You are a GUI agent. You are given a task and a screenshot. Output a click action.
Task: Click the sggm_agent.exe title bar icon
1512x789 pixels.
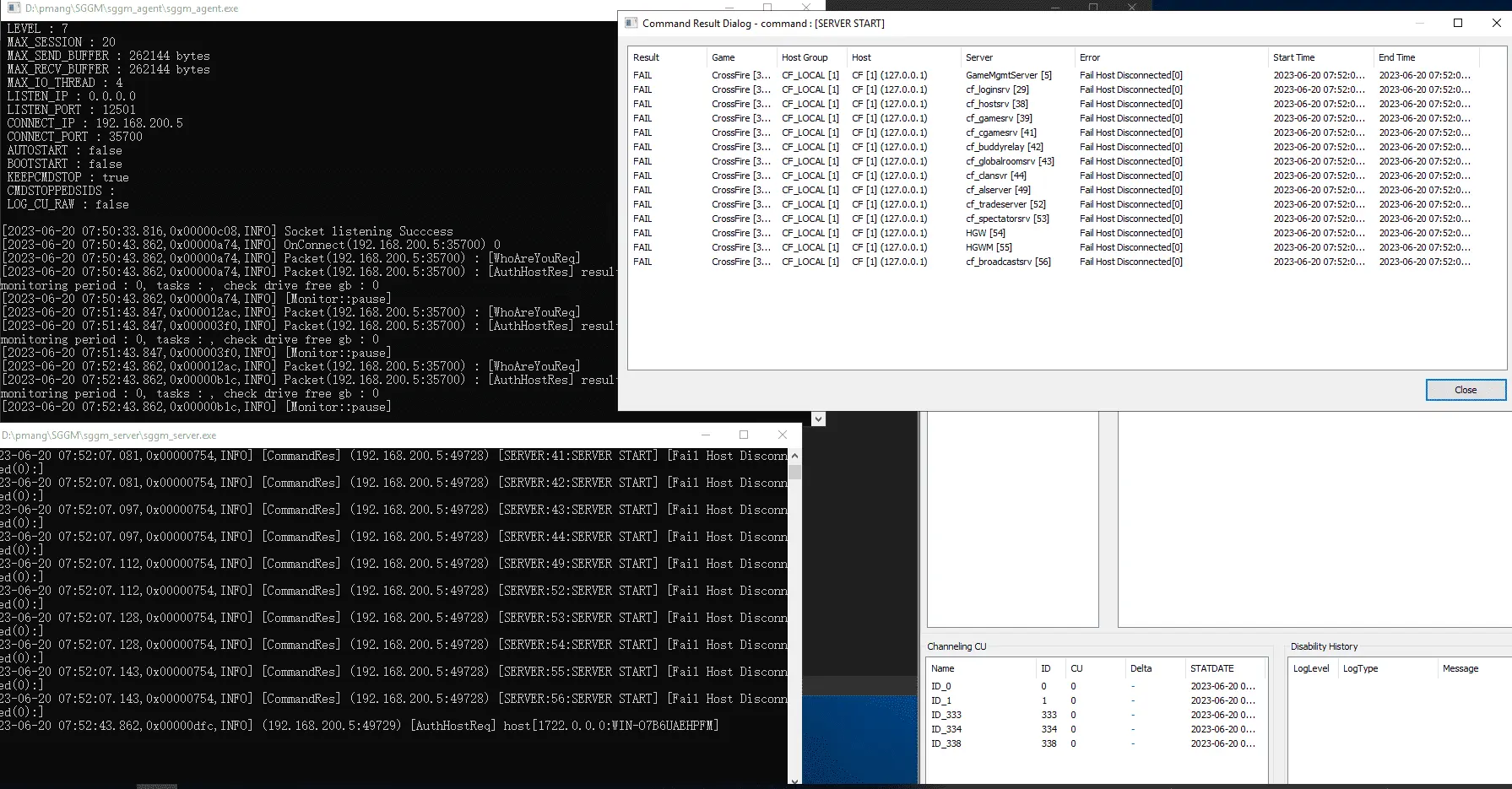[14, 8]
